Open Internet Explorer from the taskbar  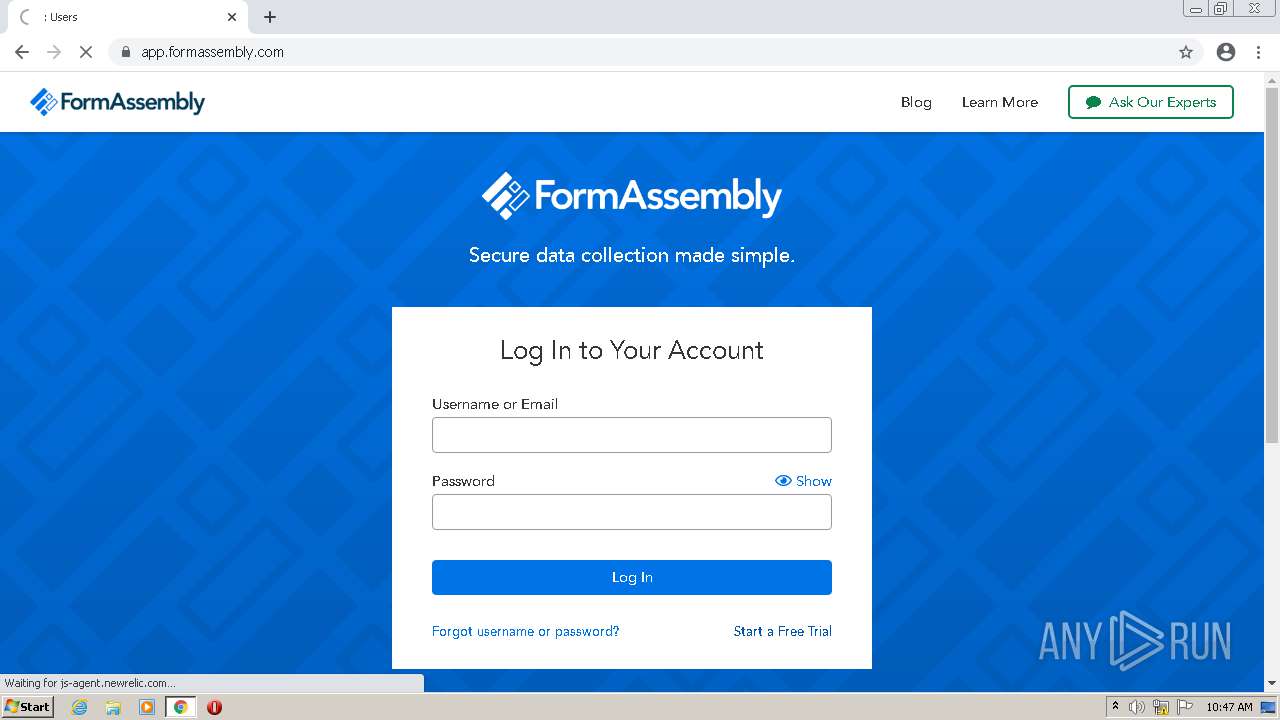tap(80, 707)
